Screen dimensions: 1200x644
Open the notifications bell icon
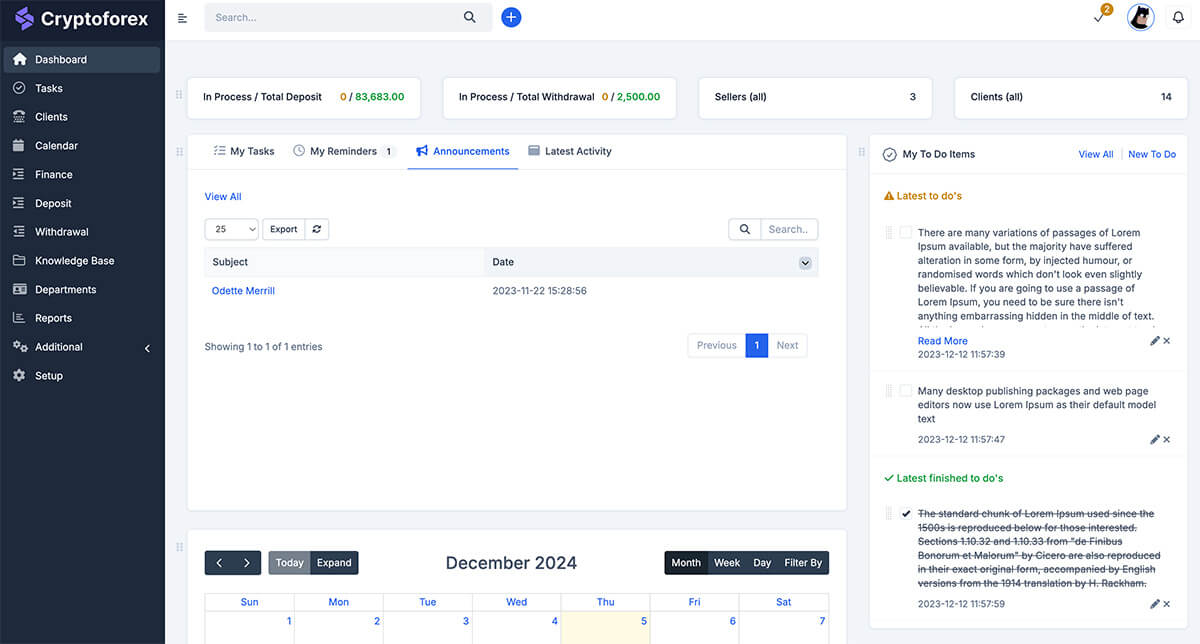[1178, 17]
